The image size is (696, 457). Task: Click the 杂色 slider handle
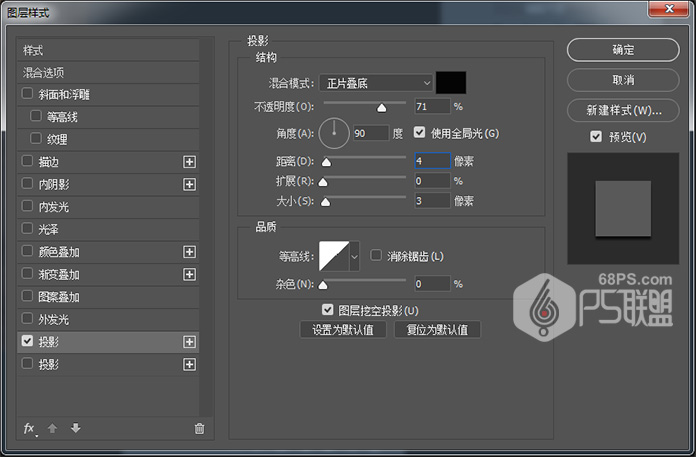323,285
